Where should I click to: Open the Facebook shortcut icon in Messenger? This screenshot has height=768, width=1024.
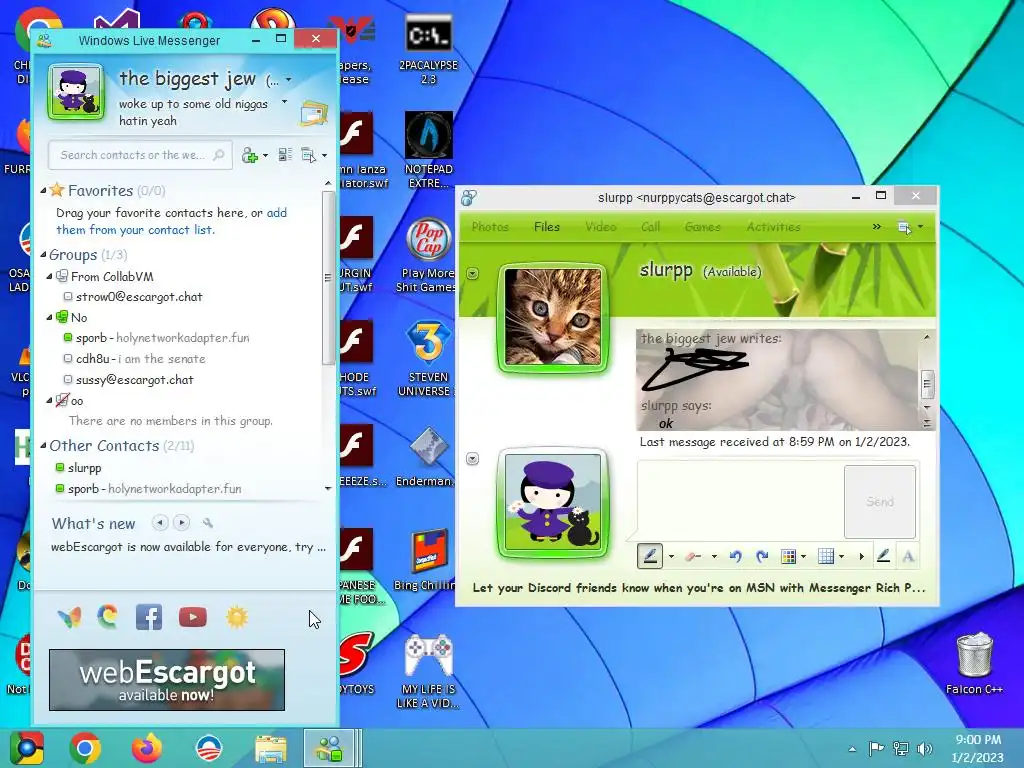149,616
